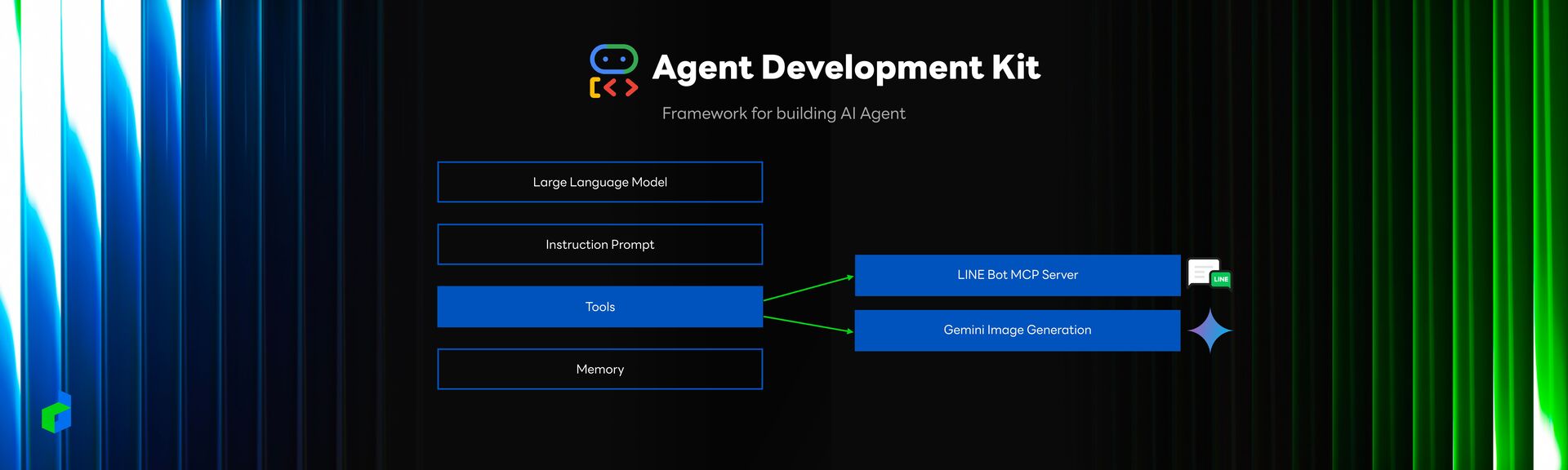This screenshot has width=1568, height=470.
Task: Click the highlighted Tools box
Action: pyautogui.click(x=600, y=307)
